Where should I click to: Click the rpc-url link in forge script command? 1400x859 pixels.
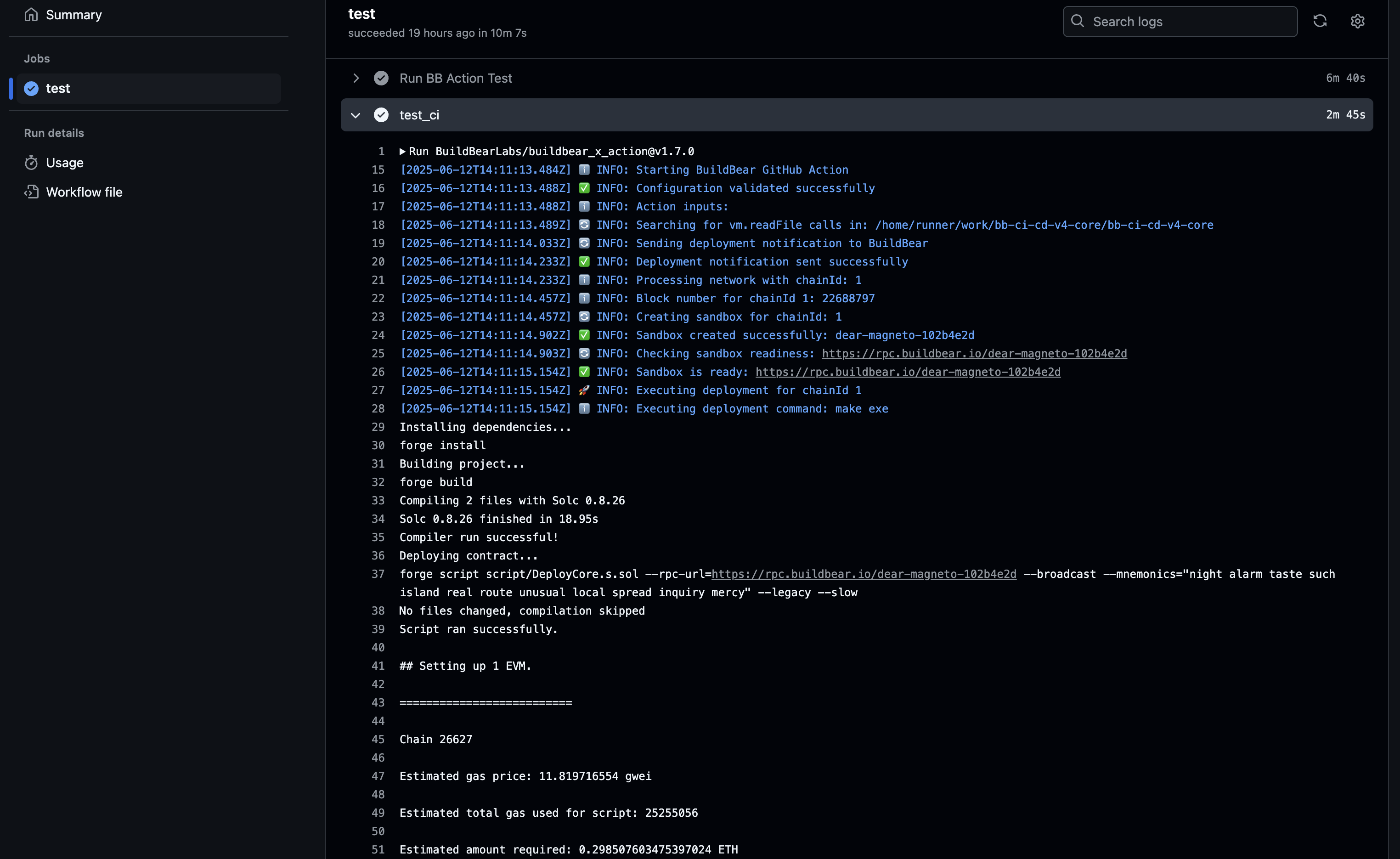(x=864, y=574)
